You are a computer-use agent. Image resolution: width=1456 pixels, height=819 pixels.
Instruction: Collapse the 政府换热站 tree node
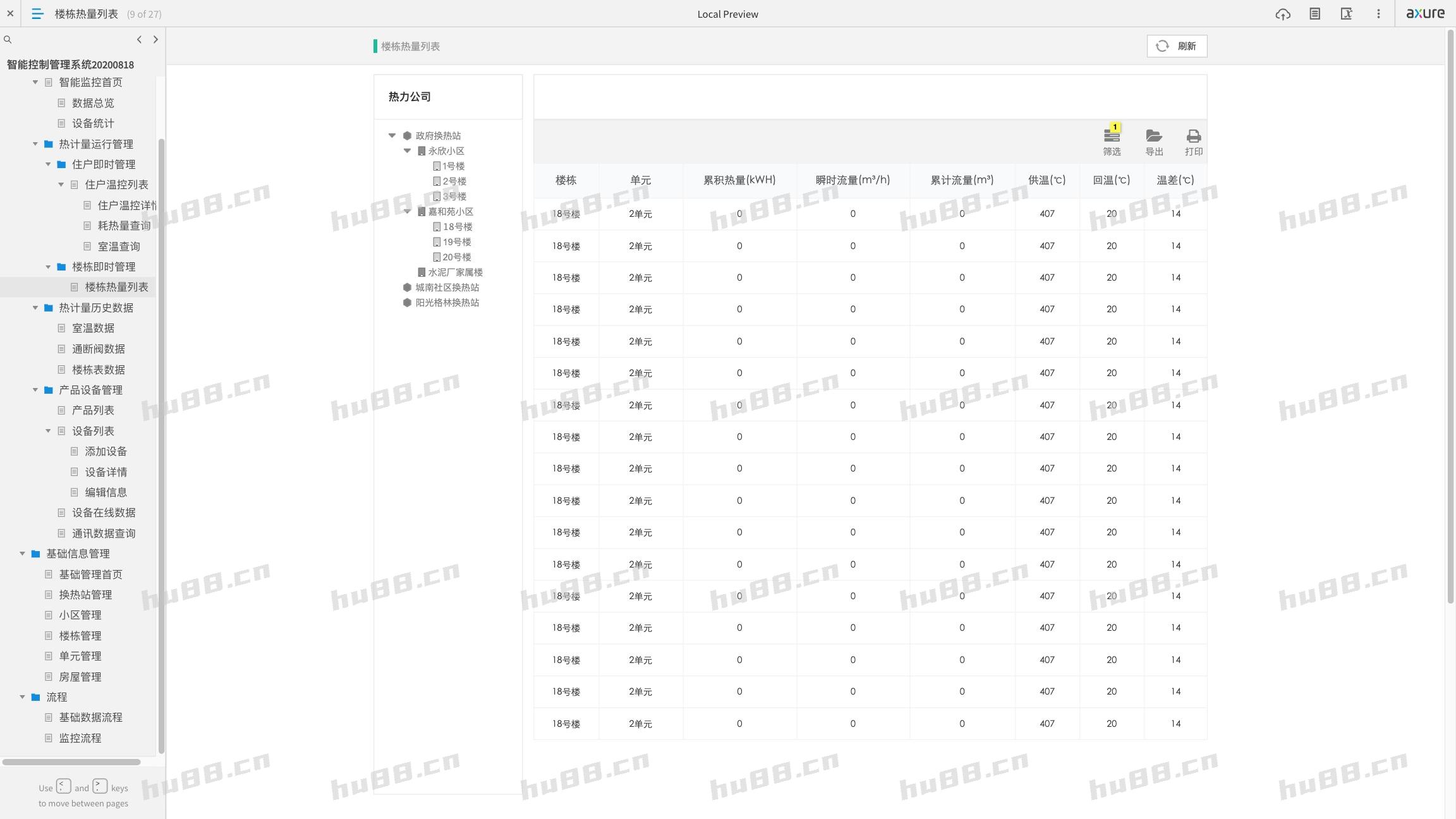(392, 136)
